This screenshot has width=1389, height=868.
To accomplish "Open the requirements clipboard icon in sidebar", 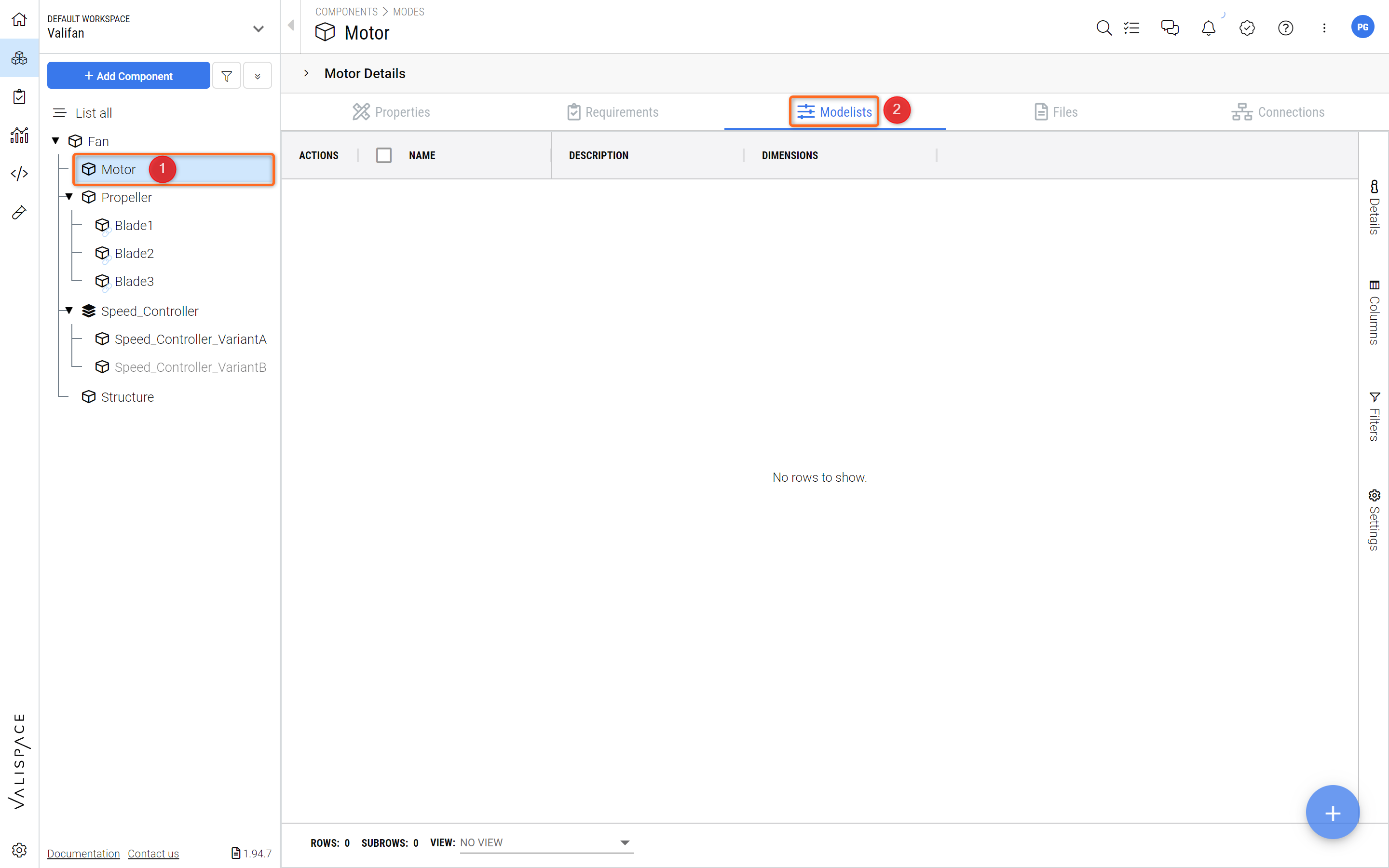I will [19, 96].
